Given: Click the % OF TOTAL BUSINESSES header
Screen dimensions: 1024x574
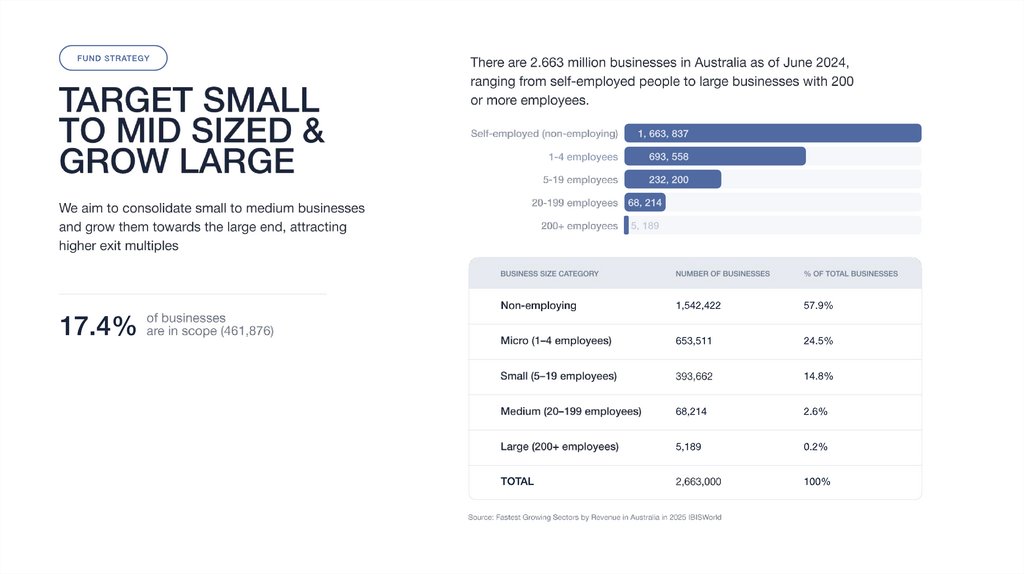Looking at the screenshot, I should [x=850, y=273].
